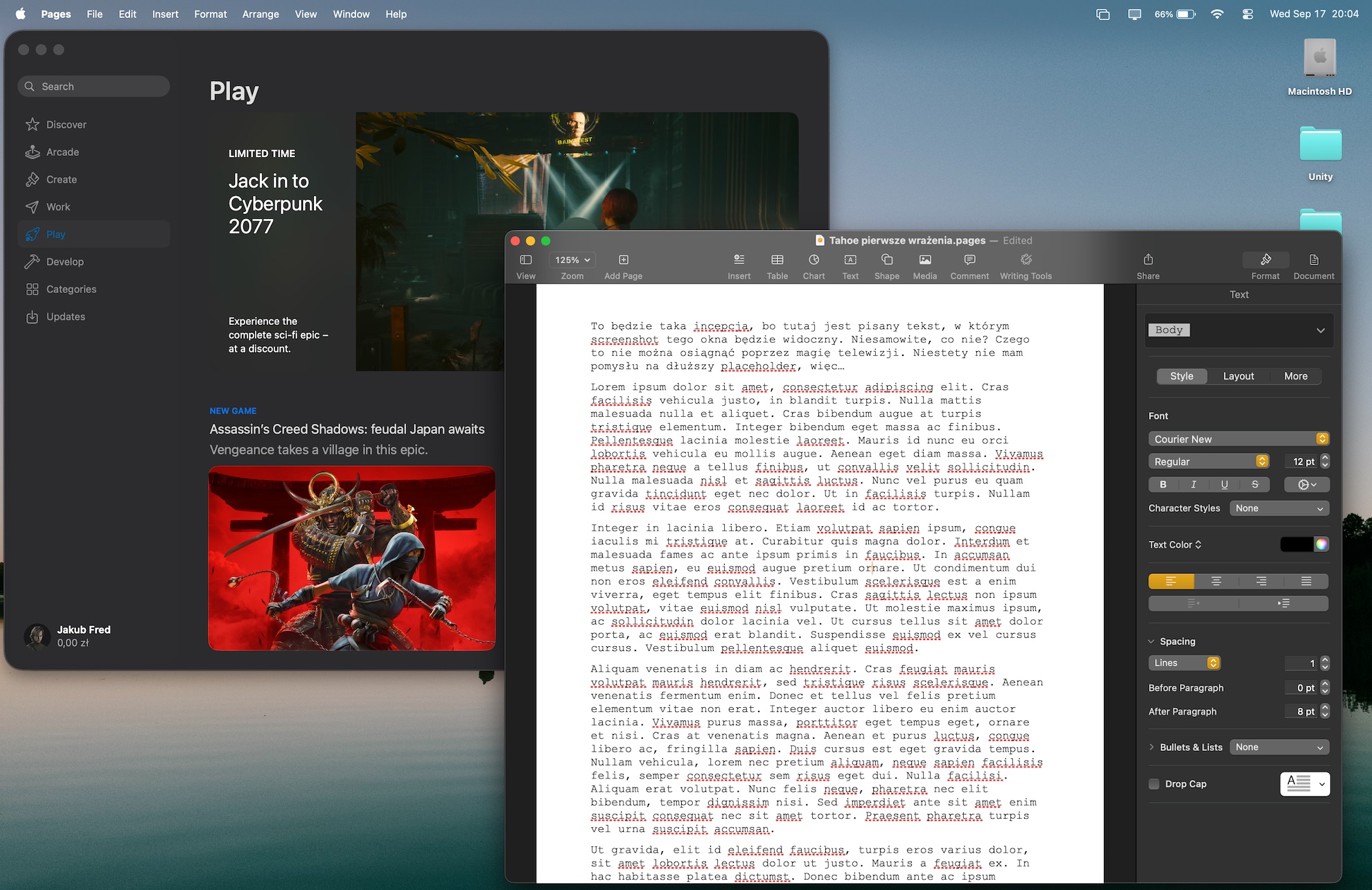
Task: Click the Add Page icon
Action: click(x=623, y=260)
